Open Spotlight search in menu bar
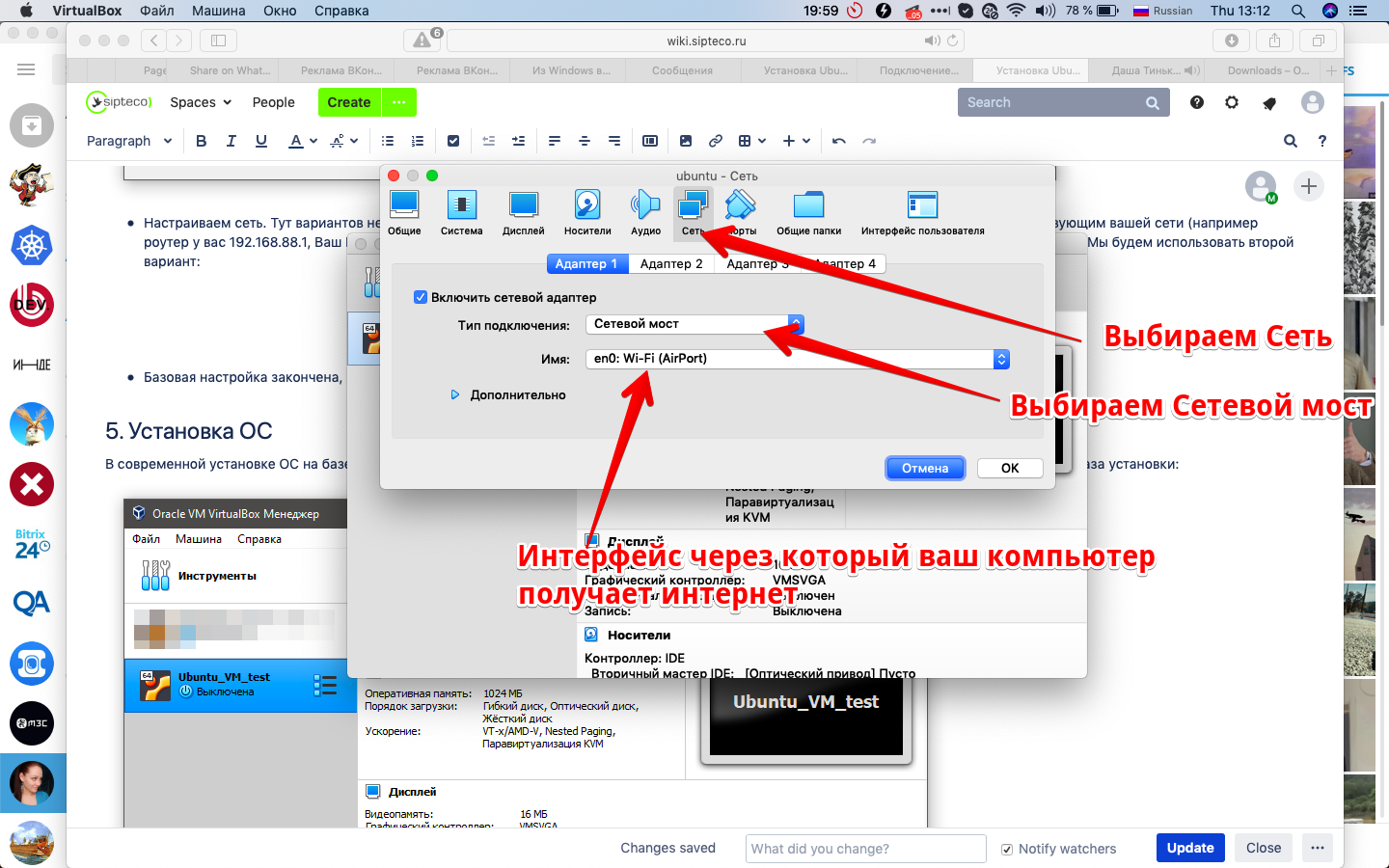Viewport: 1389px width, 868px height. tap(1298, 11)
